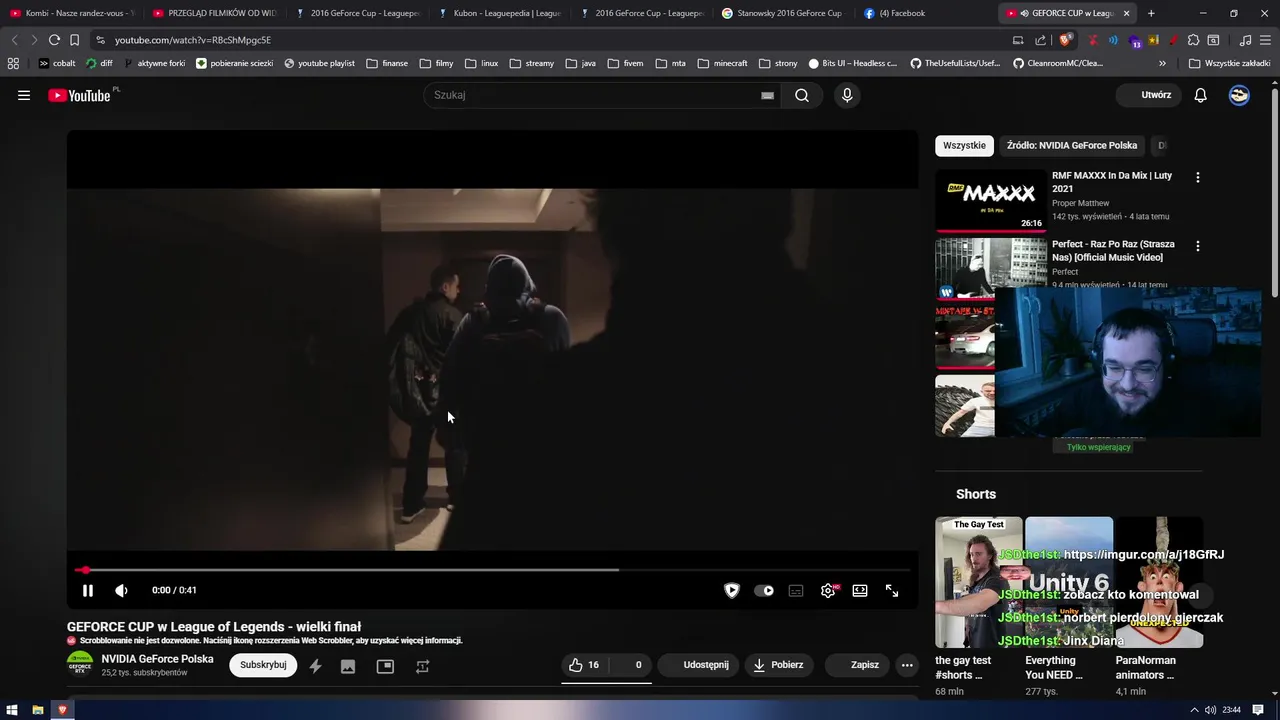
Task: Click Zapisz save button
Action: pos(857,665)
